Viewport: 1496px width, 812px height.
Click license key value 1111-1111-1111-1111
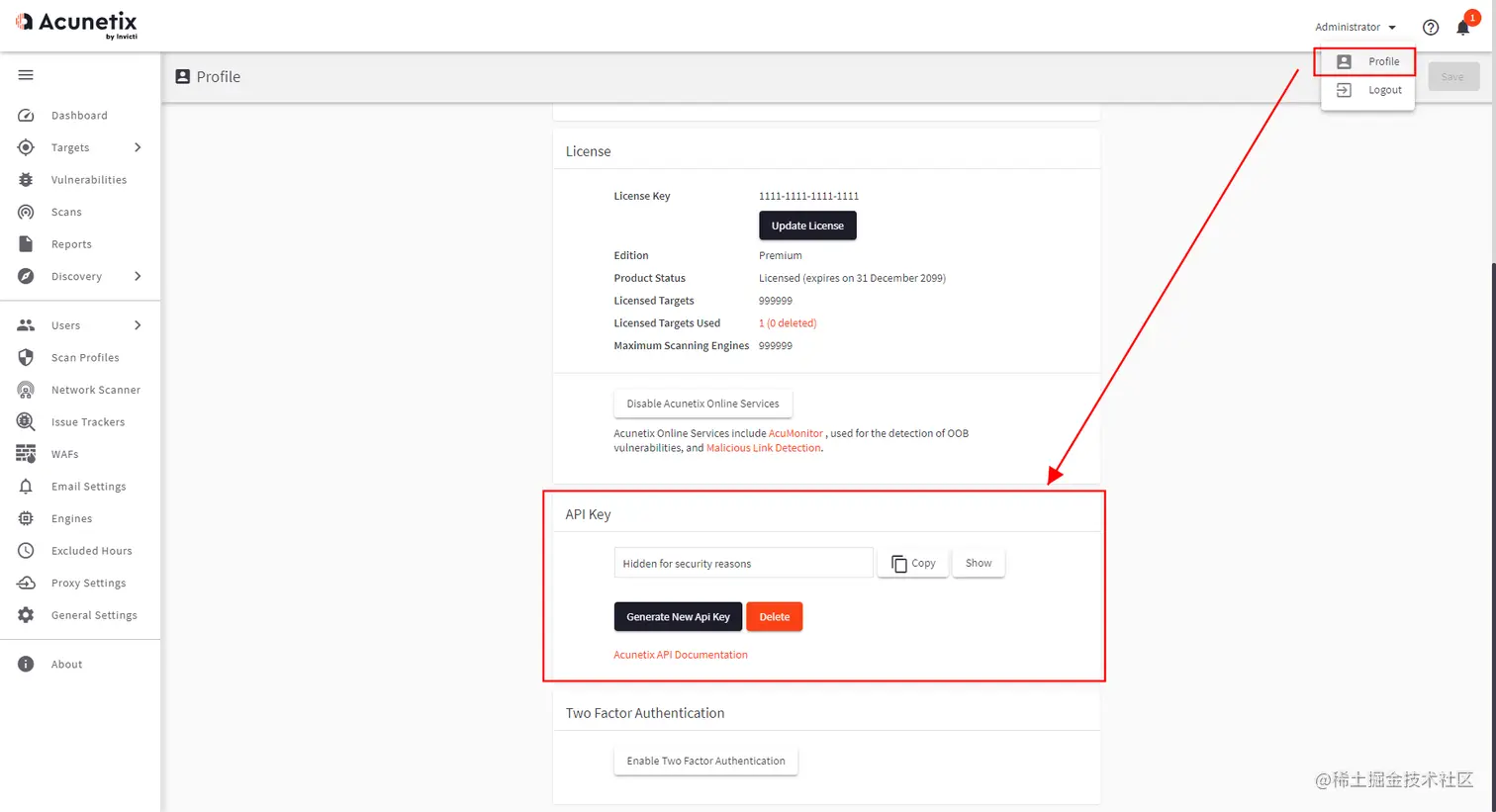[808, 196]
